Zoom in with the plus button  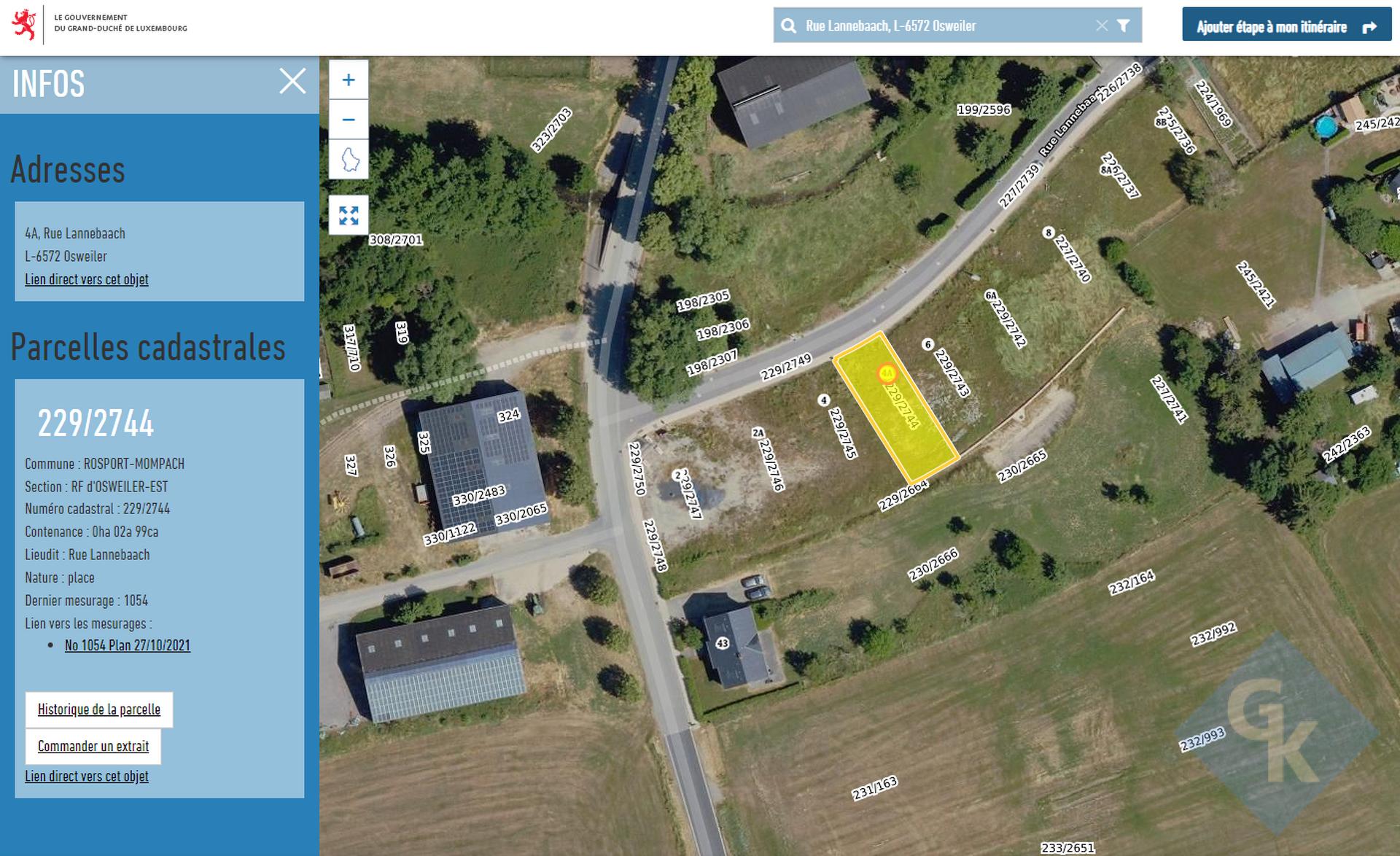349,79
